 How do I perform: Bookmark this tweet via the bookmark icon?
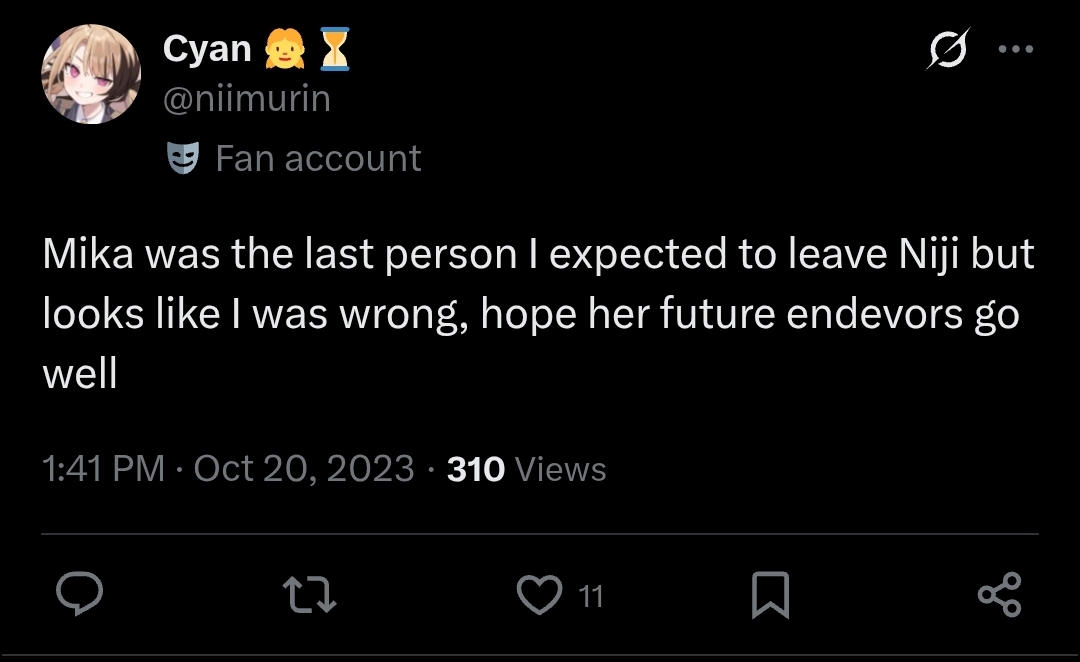(769, 594)
